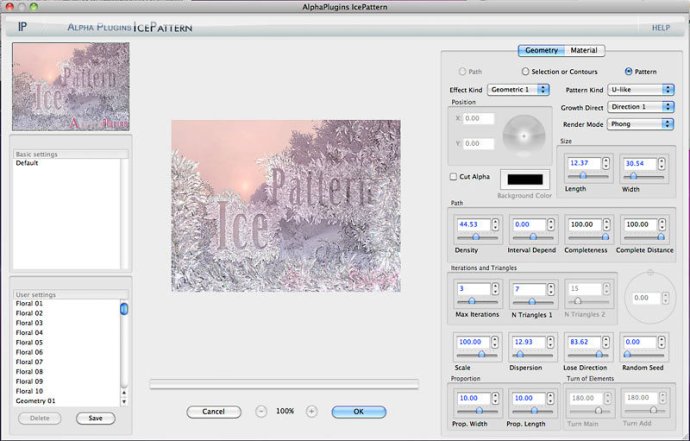Click the Dispersion value stepper

point(551,342)
